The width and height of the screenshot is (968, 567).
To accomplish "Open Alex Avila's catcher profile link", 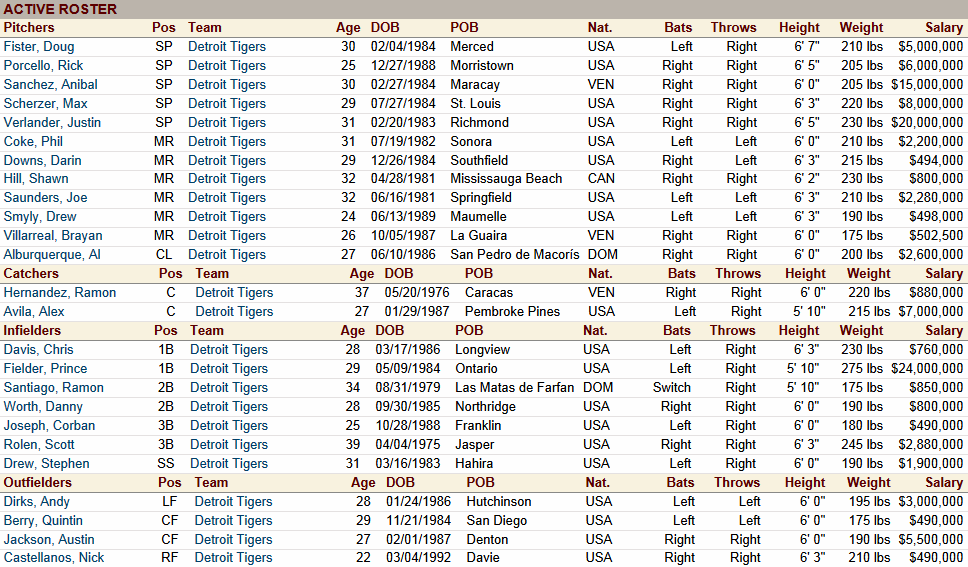I will coord(36,311).
